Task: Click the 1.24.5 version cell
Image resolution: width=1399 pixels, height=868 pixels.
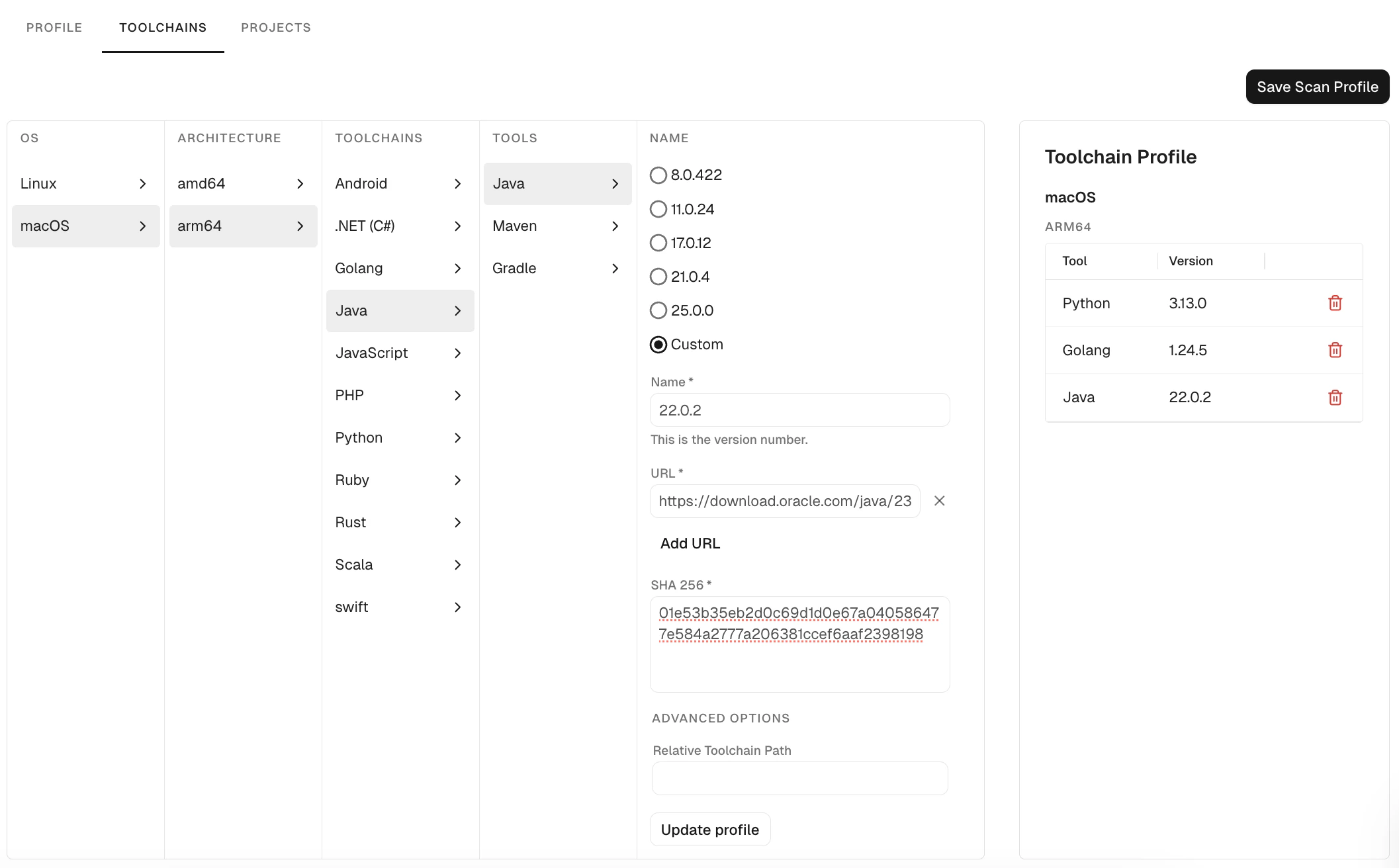Action: 1187,350
